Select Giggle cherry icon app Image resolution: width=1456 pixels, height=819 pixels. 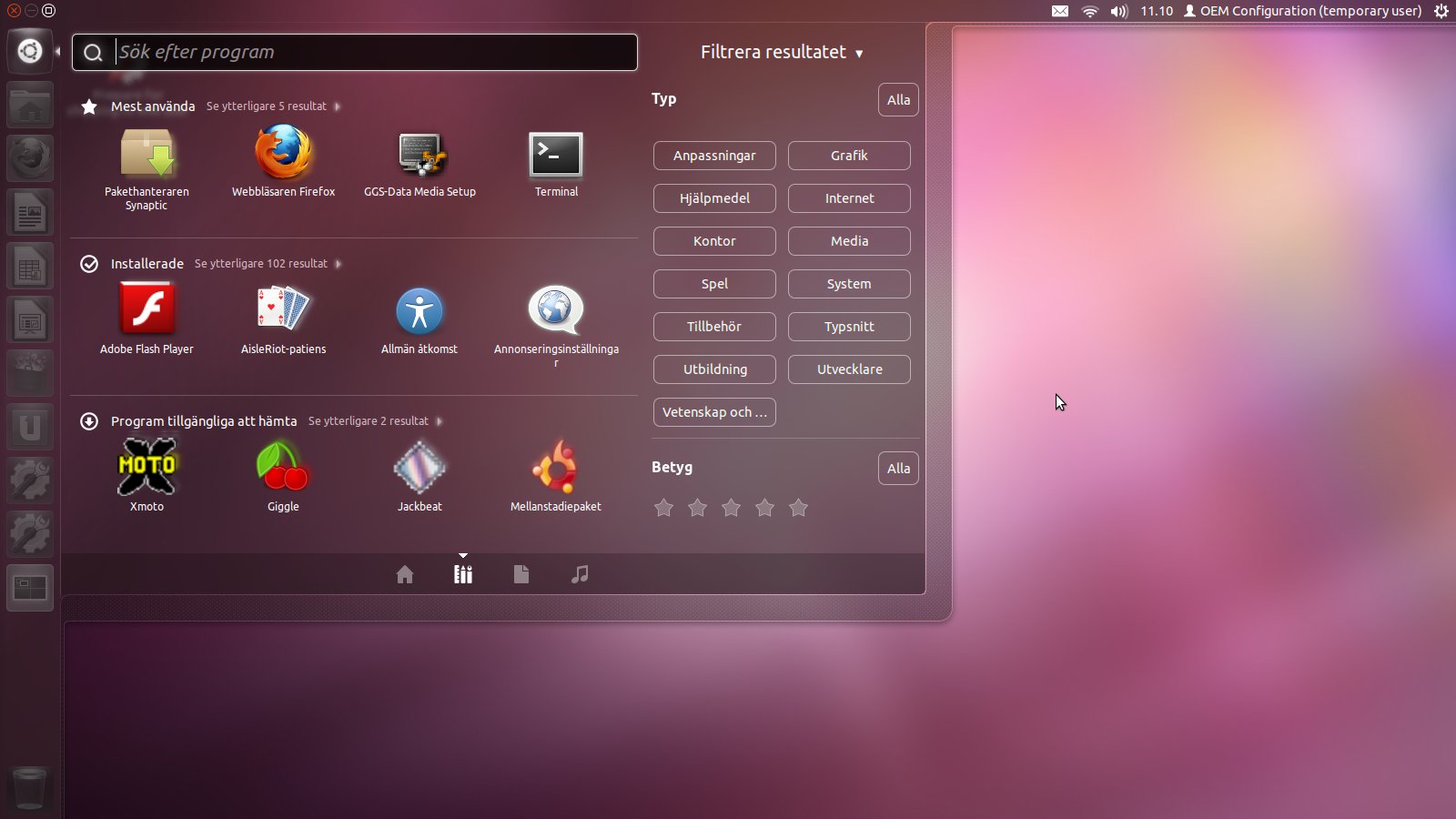coord(283,476)
